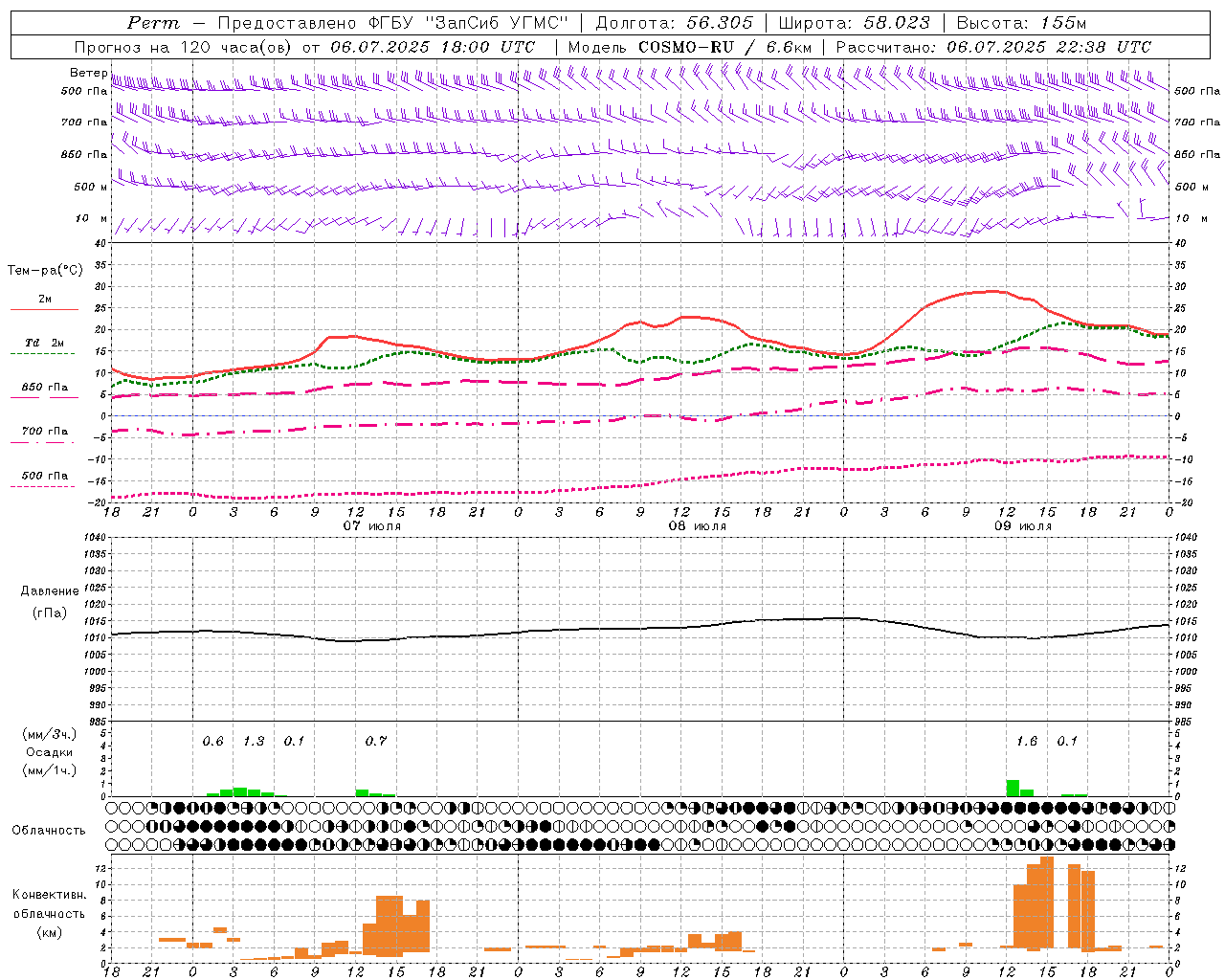Click the 500 гПа temperature legend entry
Image resolution: width=1225 pixels, height=980 pixels.
click(x=45, y=476)
